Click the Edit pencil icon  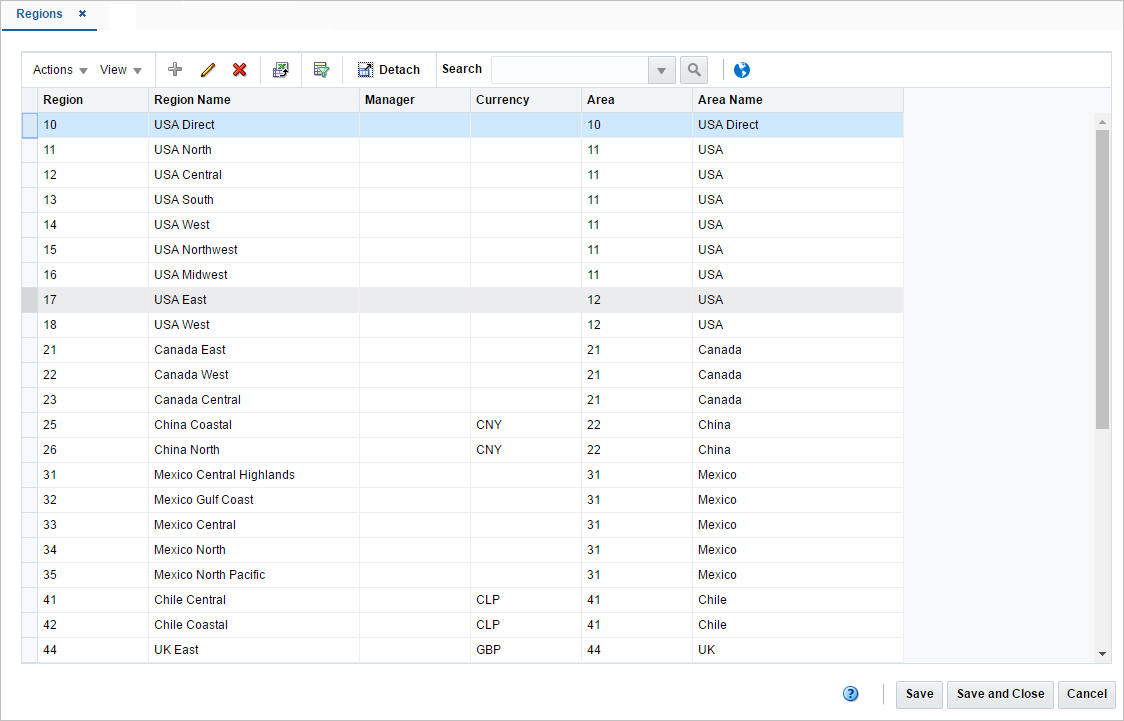pos(208,70)
